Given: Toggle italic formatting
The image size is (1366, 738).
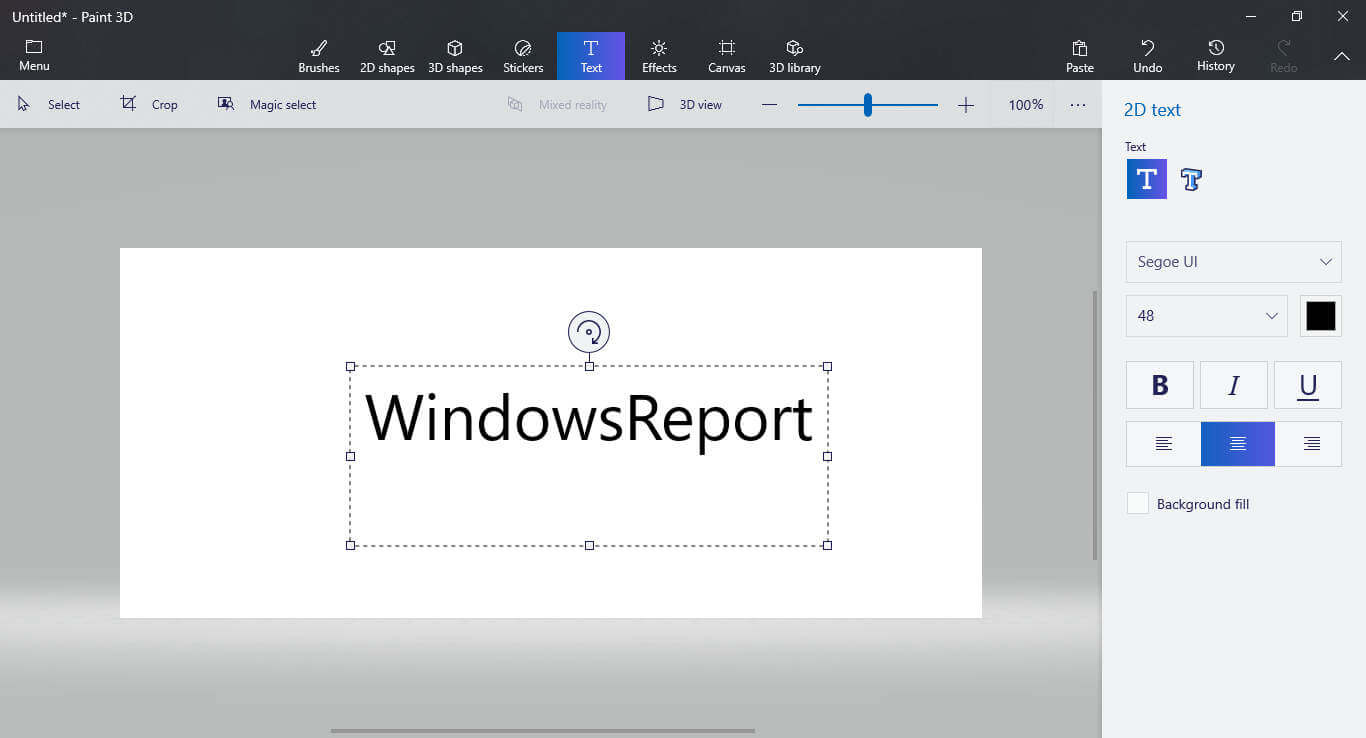Looking at the screenshot, I should (x=1234, y=385).
